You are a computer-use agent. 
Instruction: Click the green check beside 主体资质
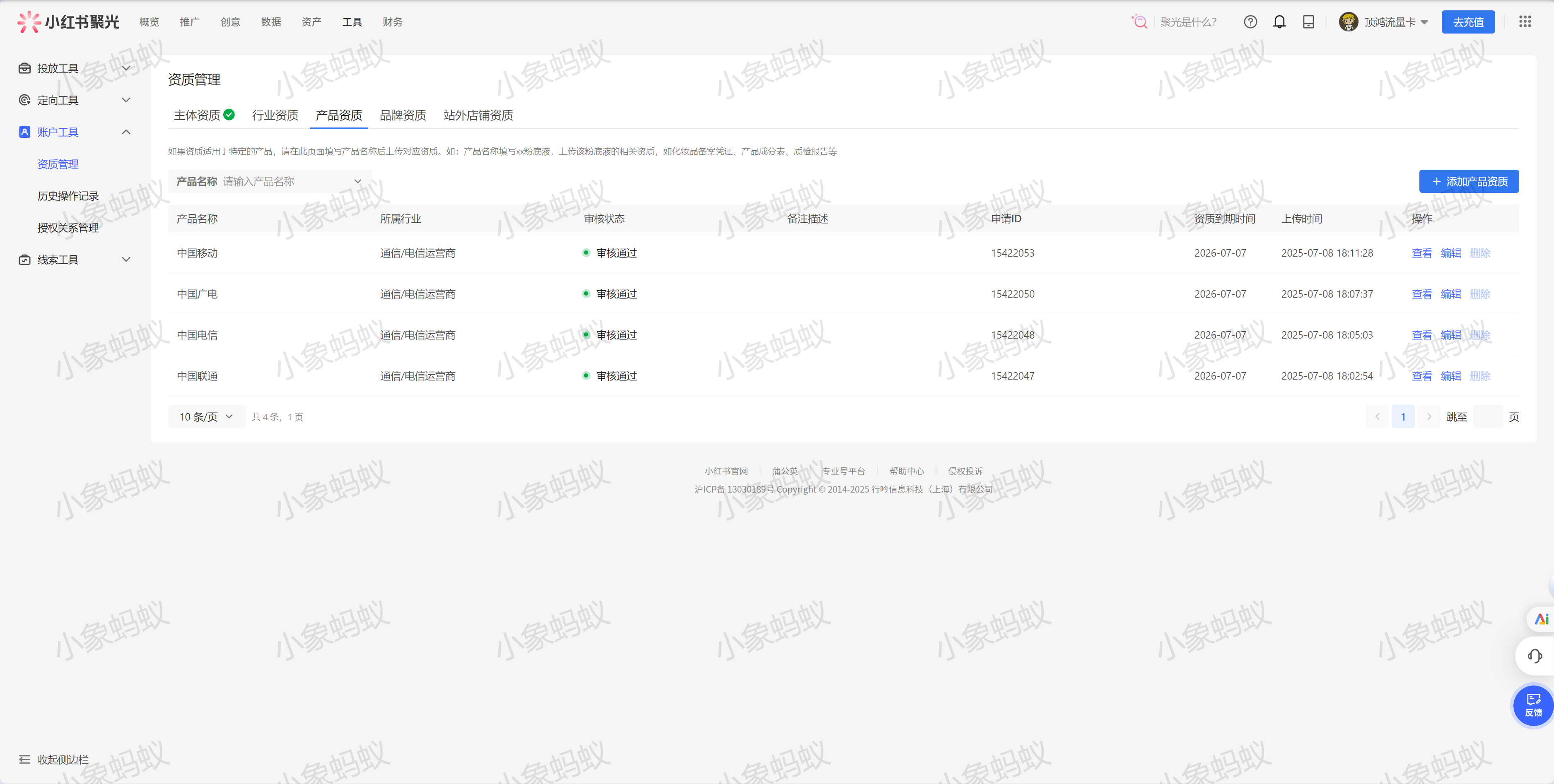229,115
